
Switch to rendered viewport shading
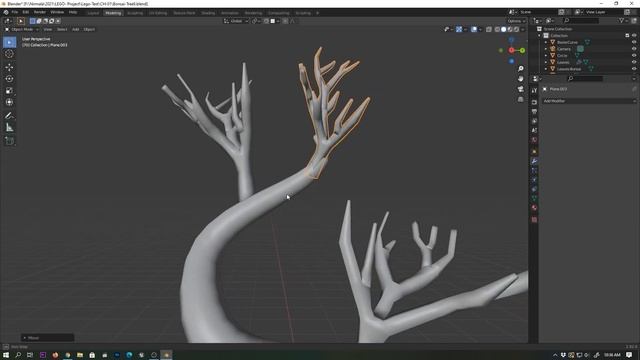[x=516, y=29]
